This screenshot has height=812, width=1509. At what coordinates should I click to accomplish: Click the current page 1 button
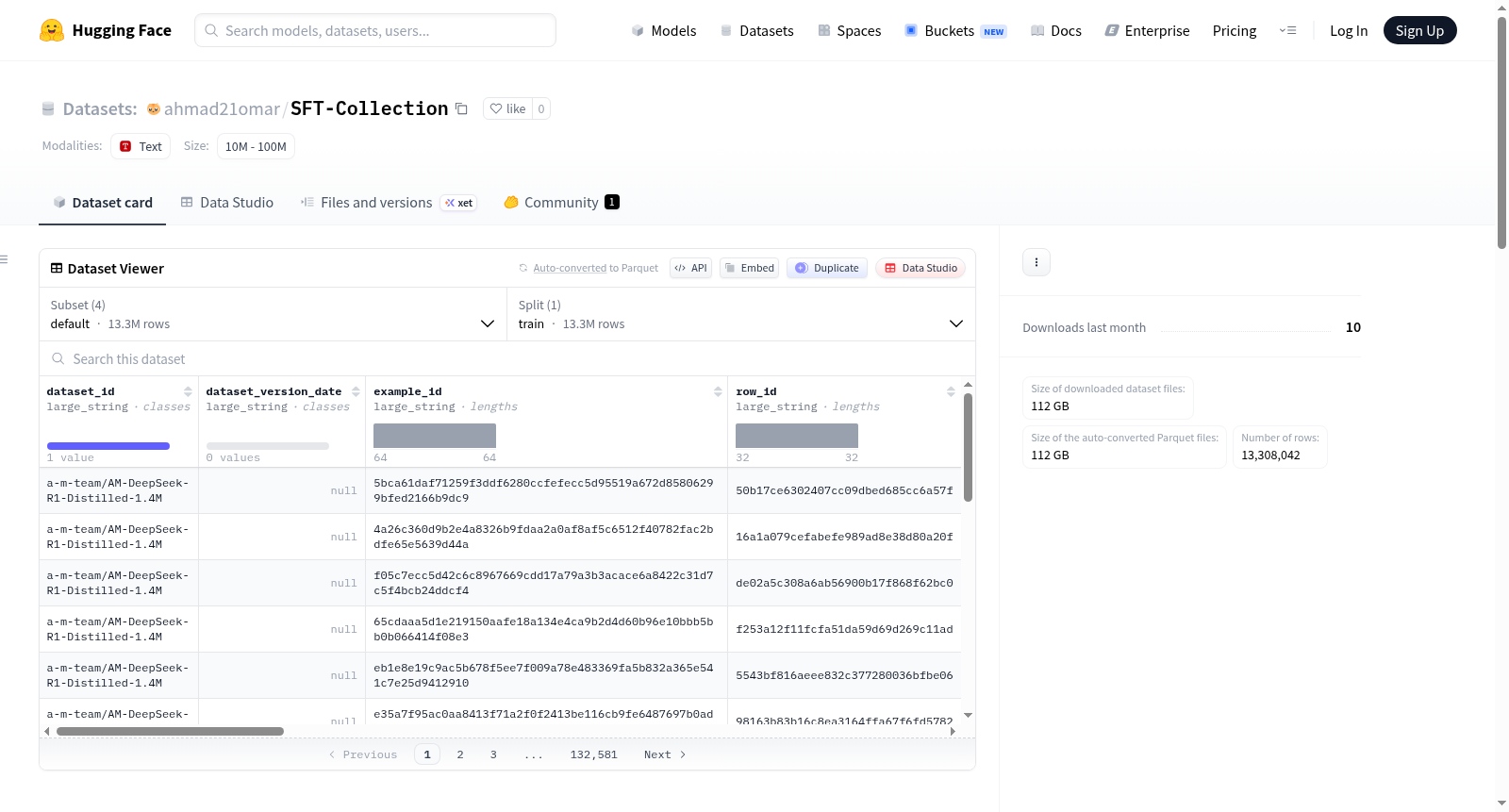pos(427,754)
